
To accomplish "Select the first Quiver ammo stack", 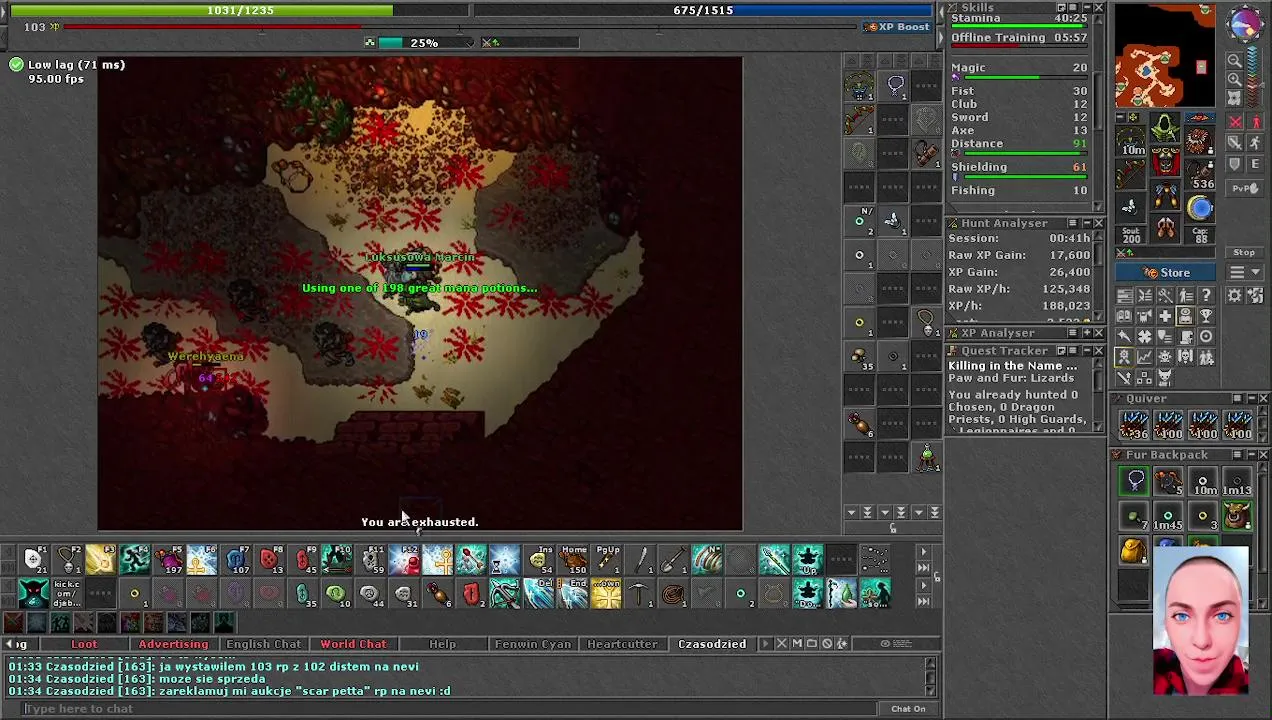I will pos(1134,425).
